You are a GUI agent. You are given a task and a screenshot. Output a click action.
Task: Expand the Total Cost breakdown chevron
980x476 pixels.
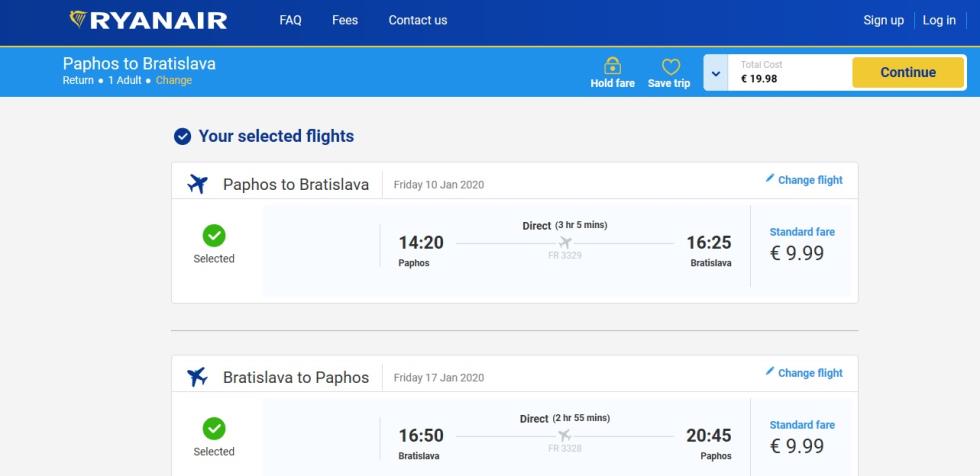[716, 73]
